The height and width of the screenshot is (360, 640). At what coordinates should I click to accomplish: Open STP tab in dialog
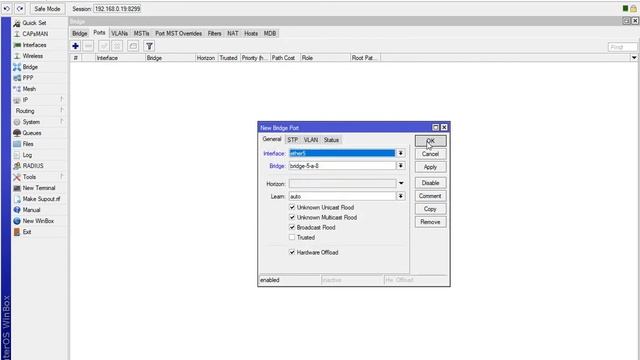(292, 140)
